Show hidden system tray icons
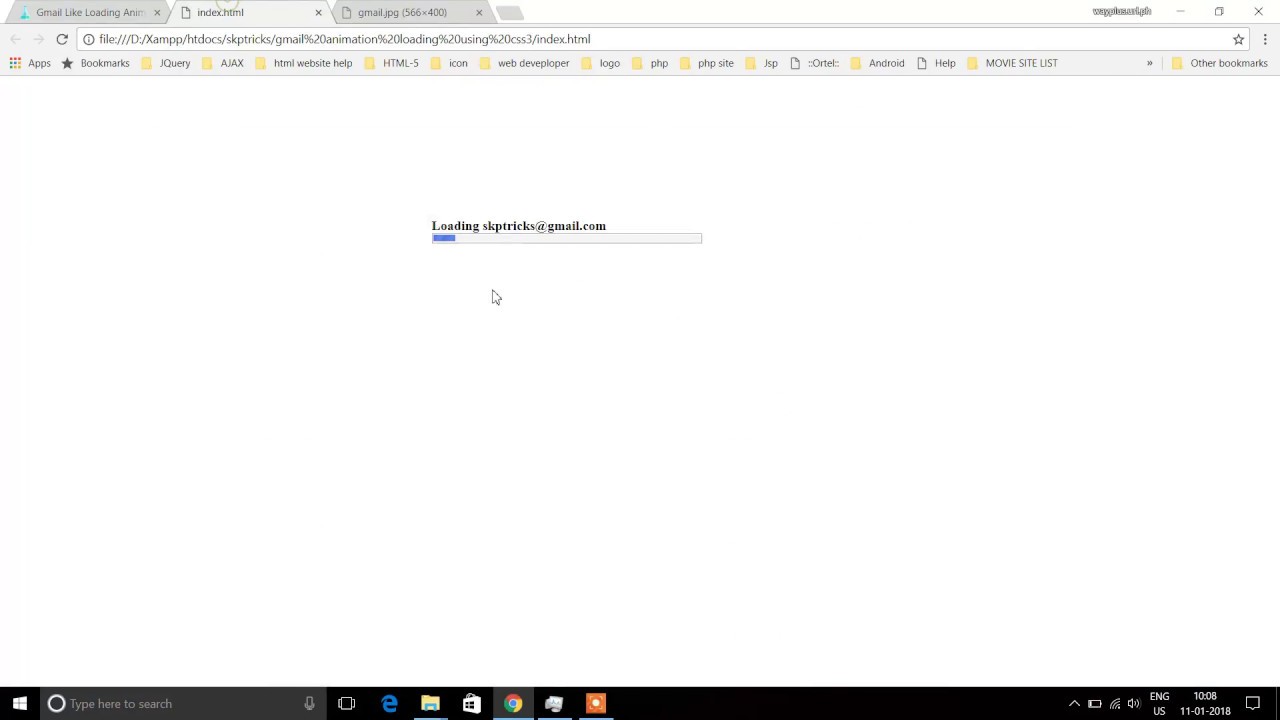The width and height of the screenshot is (1280, 720). 1075,703
